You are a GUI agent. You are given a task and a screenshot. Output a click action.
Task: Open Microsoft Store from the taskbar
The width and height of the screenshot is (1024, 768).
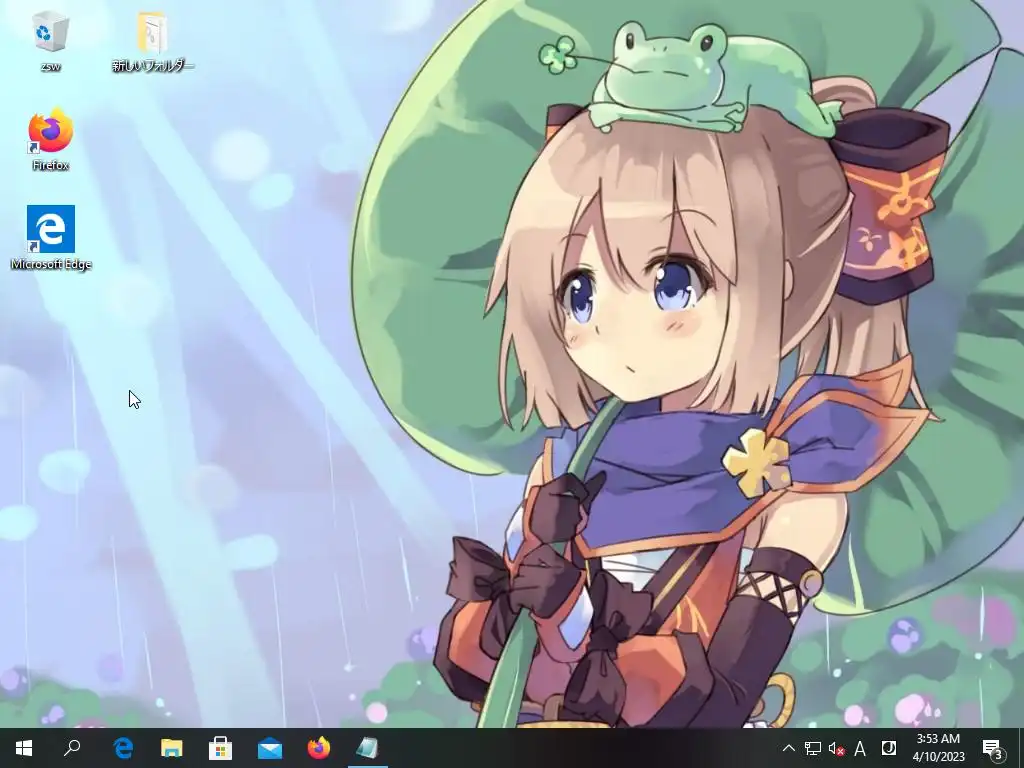[x=221, y=748]
